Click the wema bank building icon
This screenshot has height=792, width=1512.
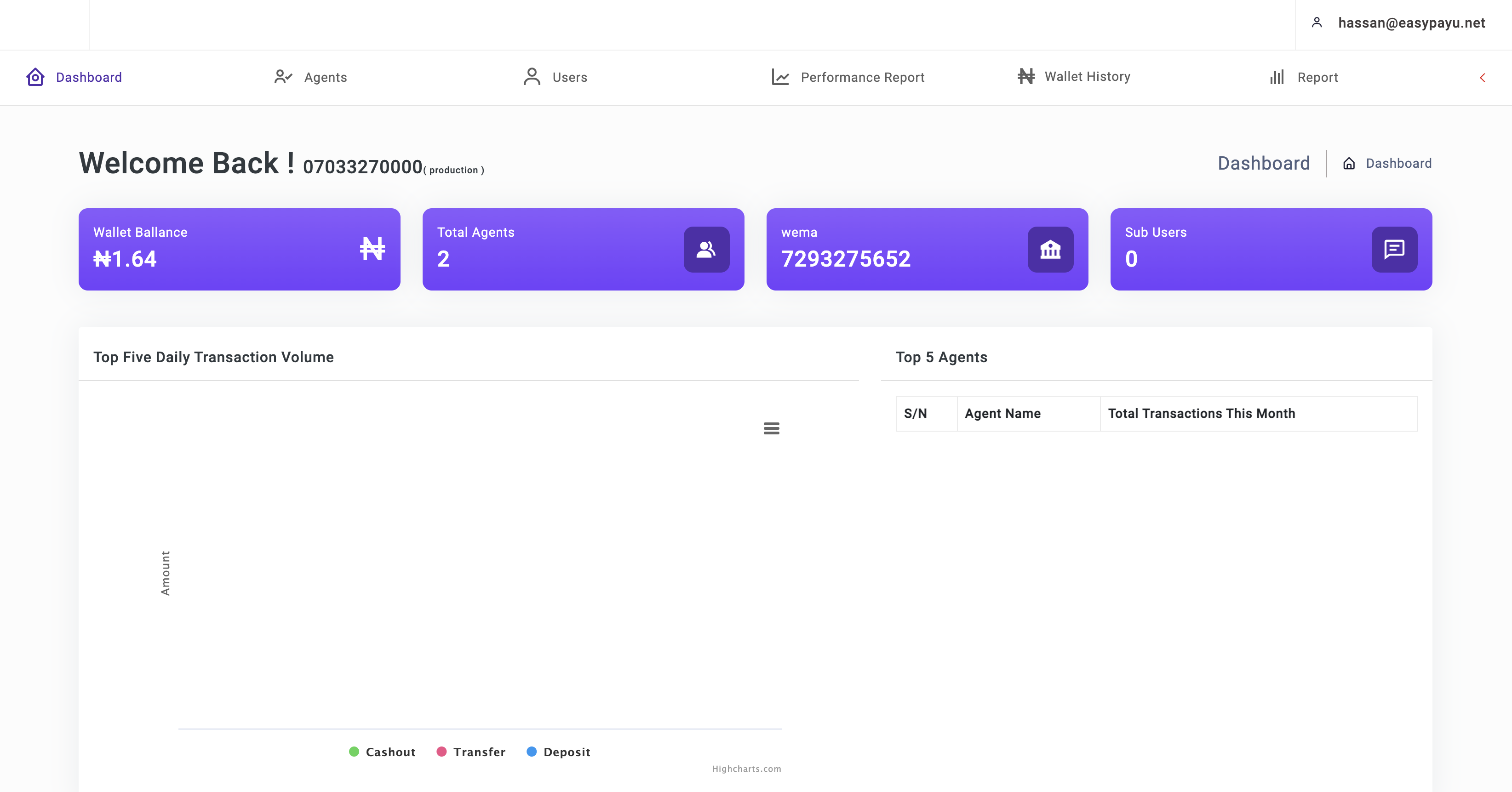point(1050,249)
